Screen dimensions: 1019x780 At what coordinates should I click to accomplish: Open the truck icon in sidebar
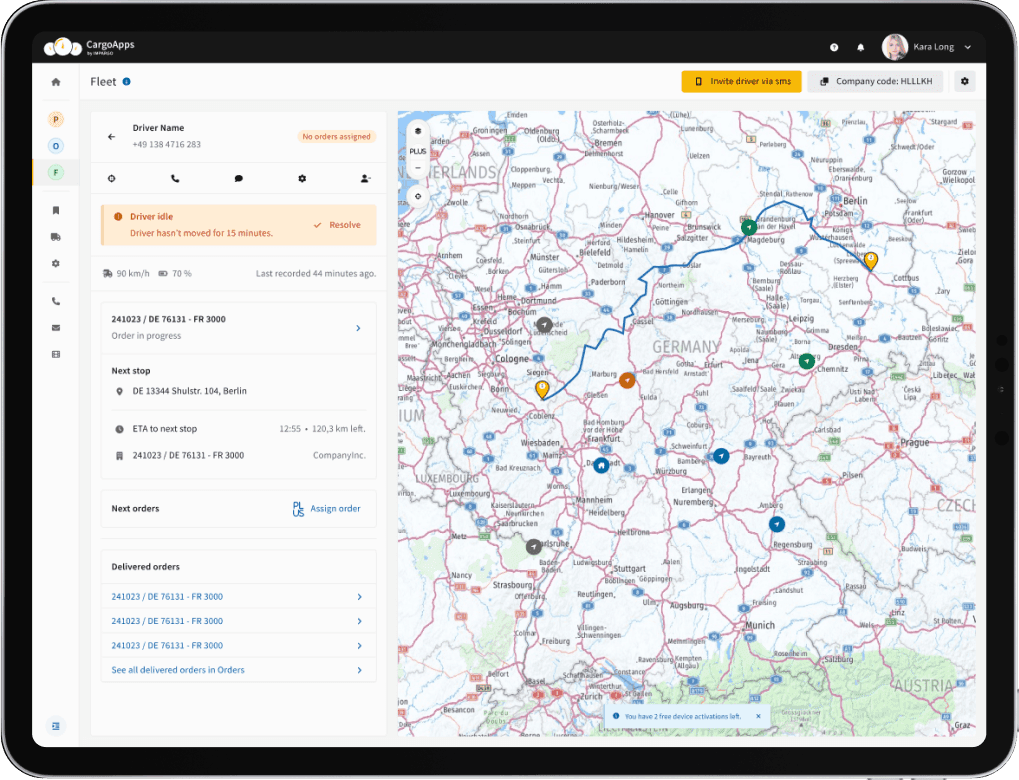[x=56, y=237]
